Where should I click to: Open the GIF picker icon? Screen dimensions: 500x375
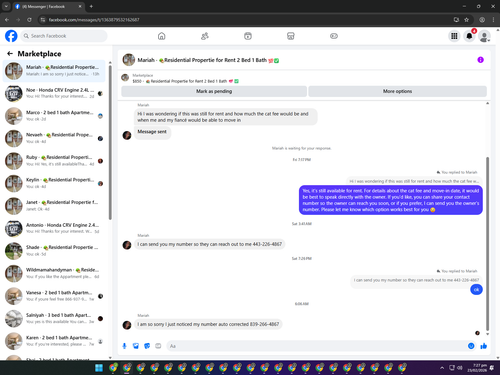pyautogui.click(x=158, y=346)
